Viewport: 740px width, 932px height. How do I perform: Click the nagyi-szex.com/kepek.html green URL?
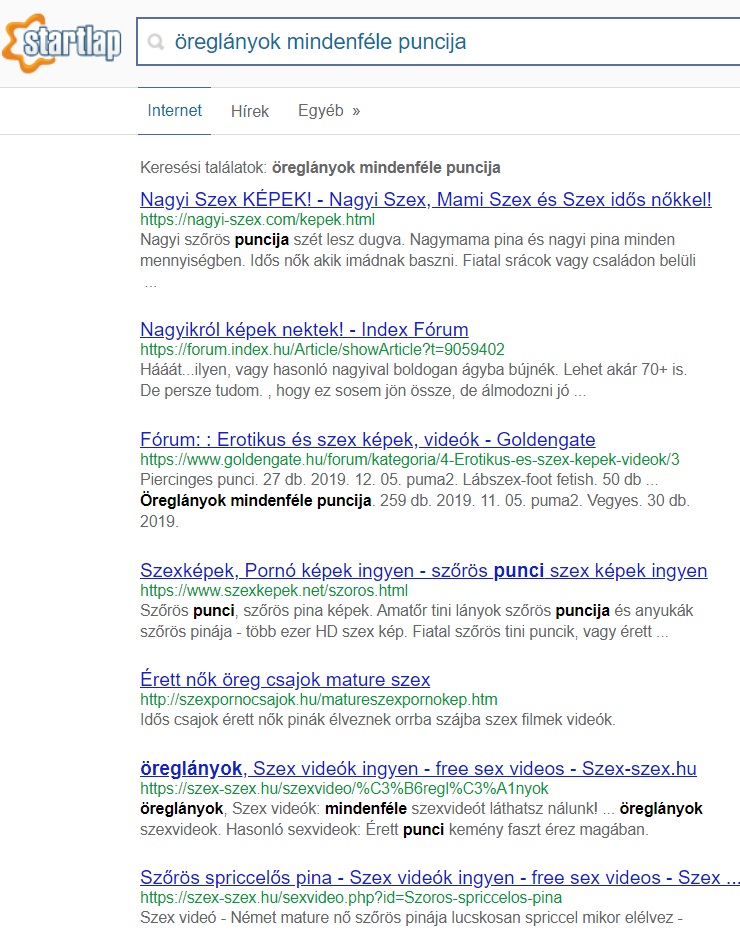(257, 220)
